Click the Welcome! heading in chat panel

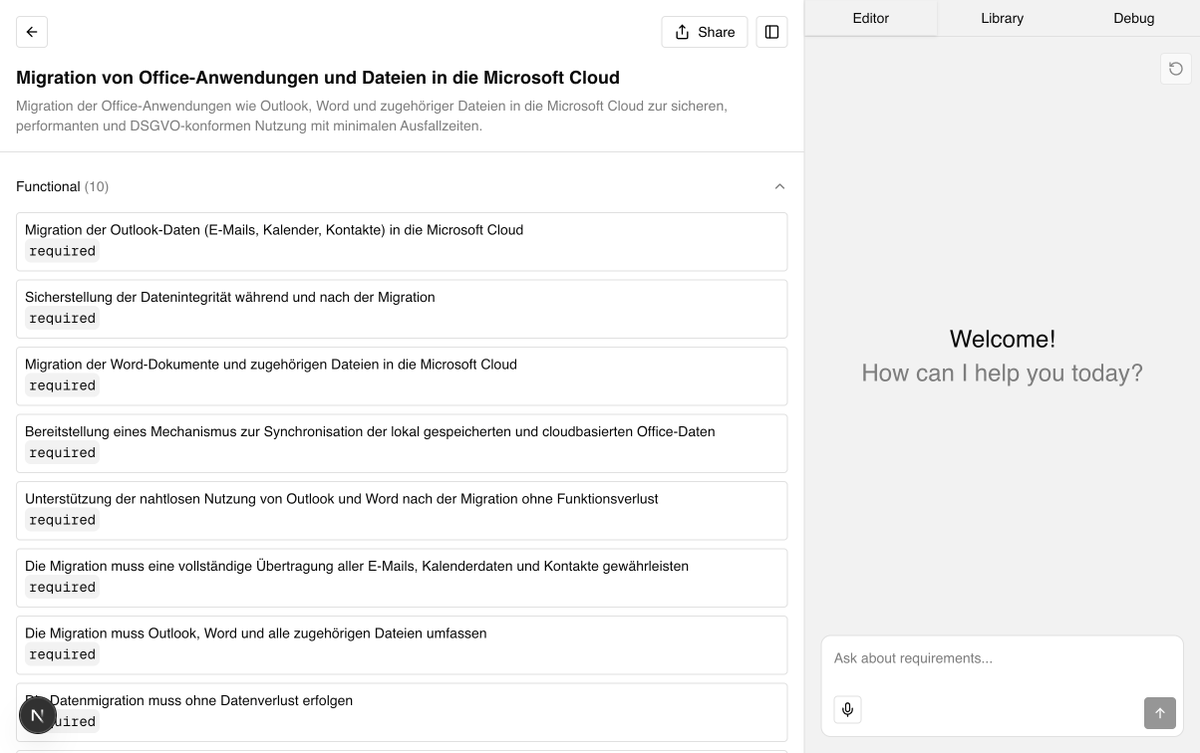click(1002, 339)
